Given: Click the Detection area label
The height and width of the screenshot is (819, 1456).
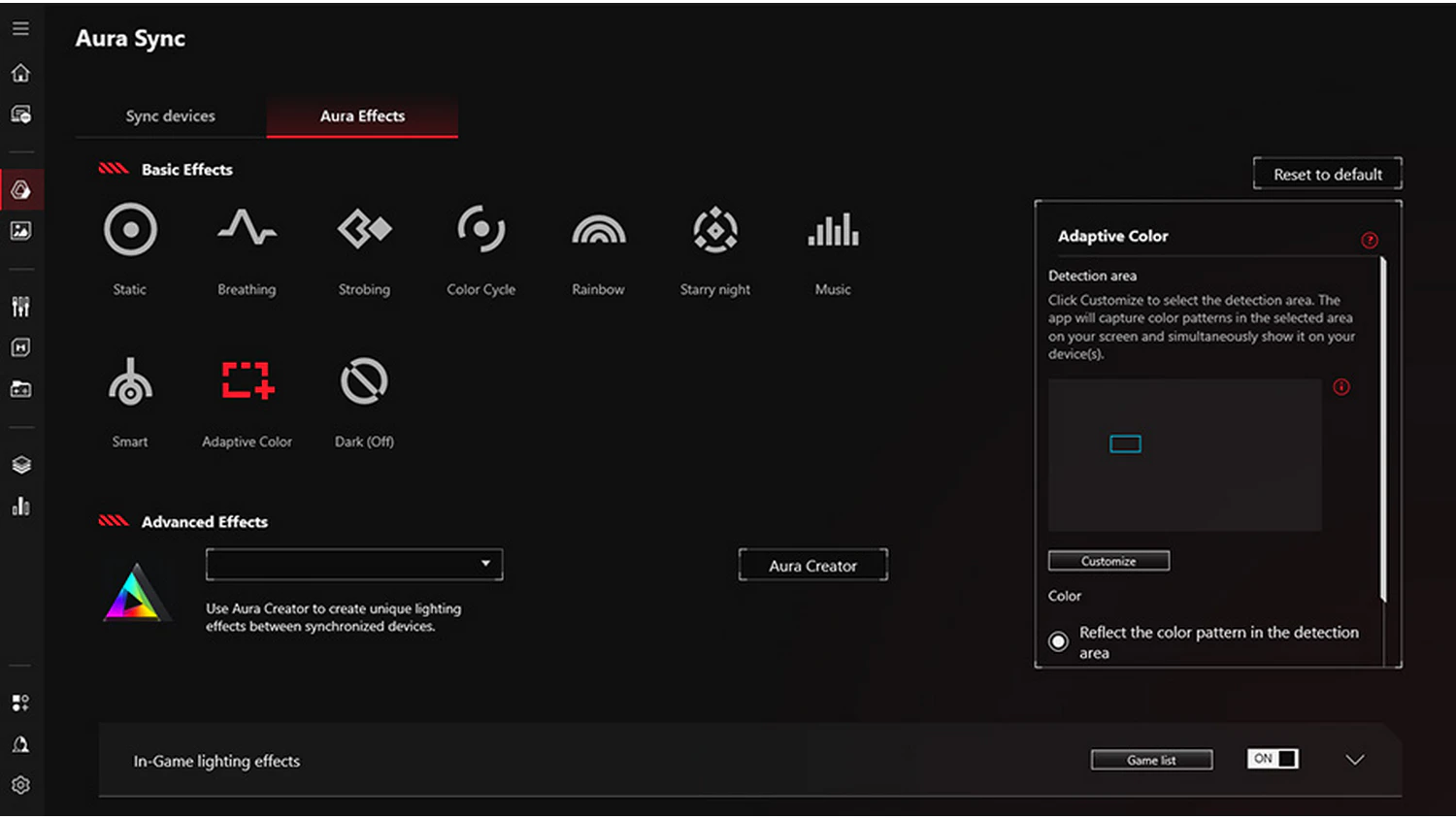Looking at the screenshot, I should pyautogui.click(x=1092, y=276).
